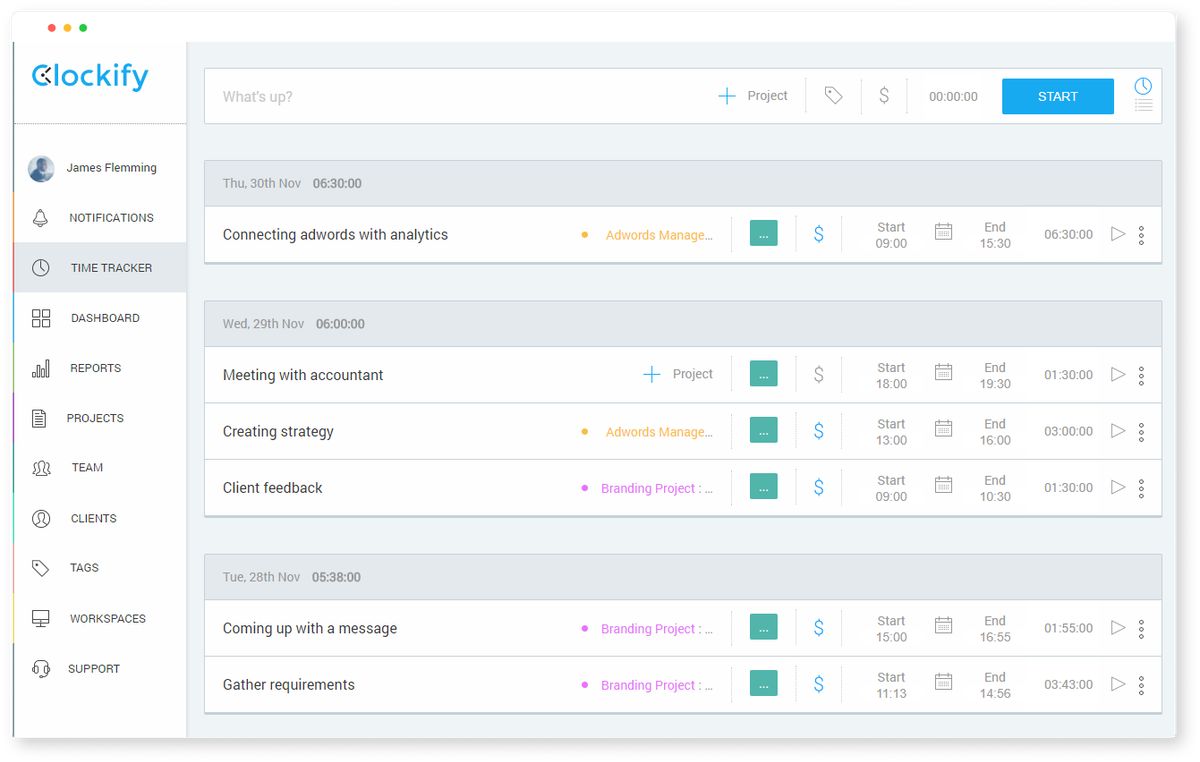Click the pink Branding Project color dot
The image size is (1200, 762).
[585, 488]
